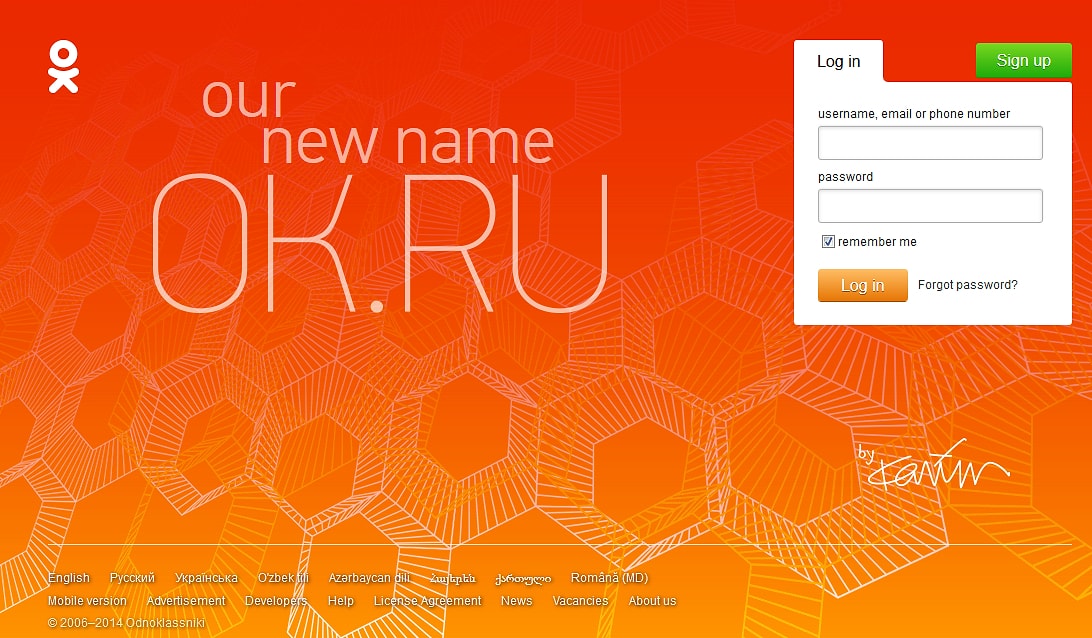Switch to Azərbaycan dili language
Screen dimensions: 1092x638
coord(369,578)
